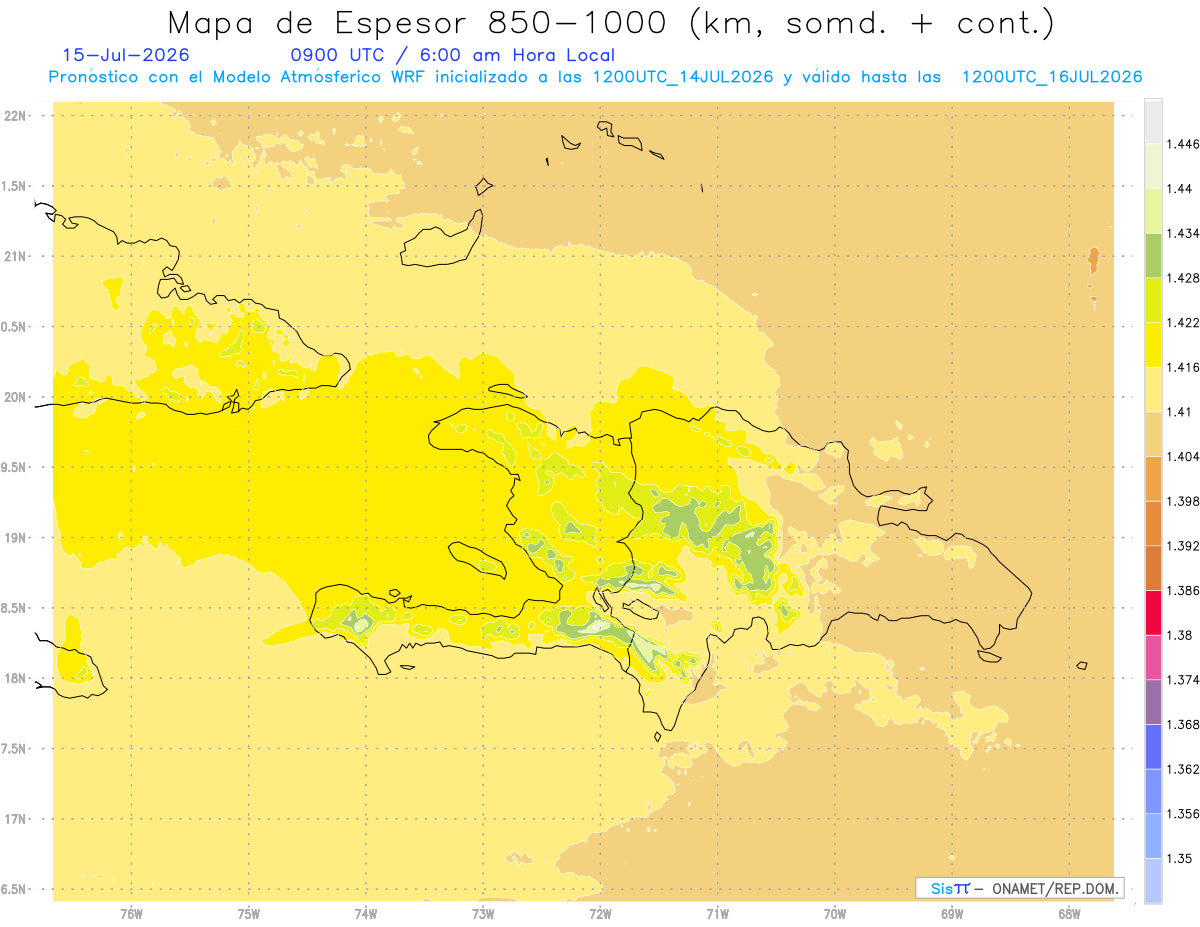The height and width of the screenshot is (927, 1200).
Task: Pick the pink swatch between 1.374 and 1.38
Action: click(x=1153, y=657)
